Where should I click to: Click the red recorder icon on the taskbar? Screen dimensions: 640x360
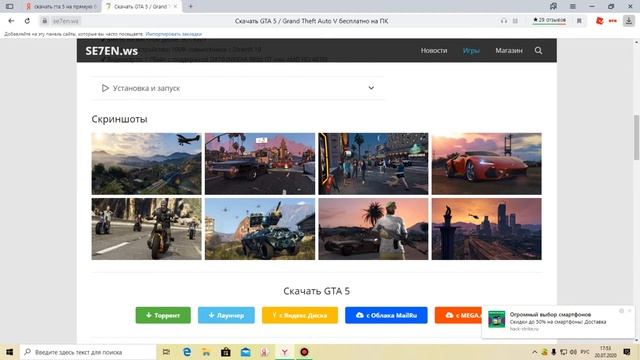point(304,352)
